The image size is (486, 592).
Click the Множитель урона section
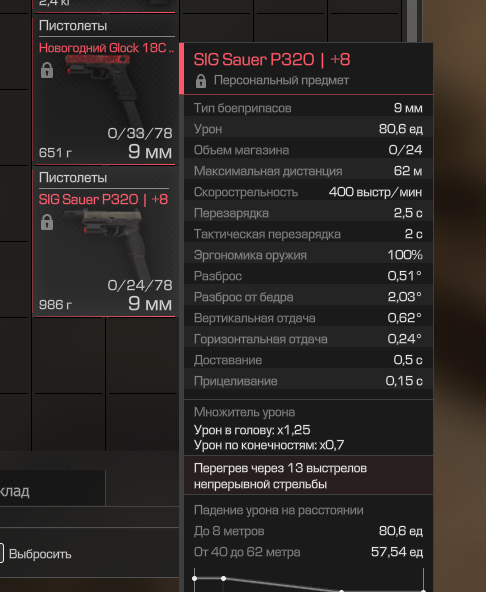308,428
